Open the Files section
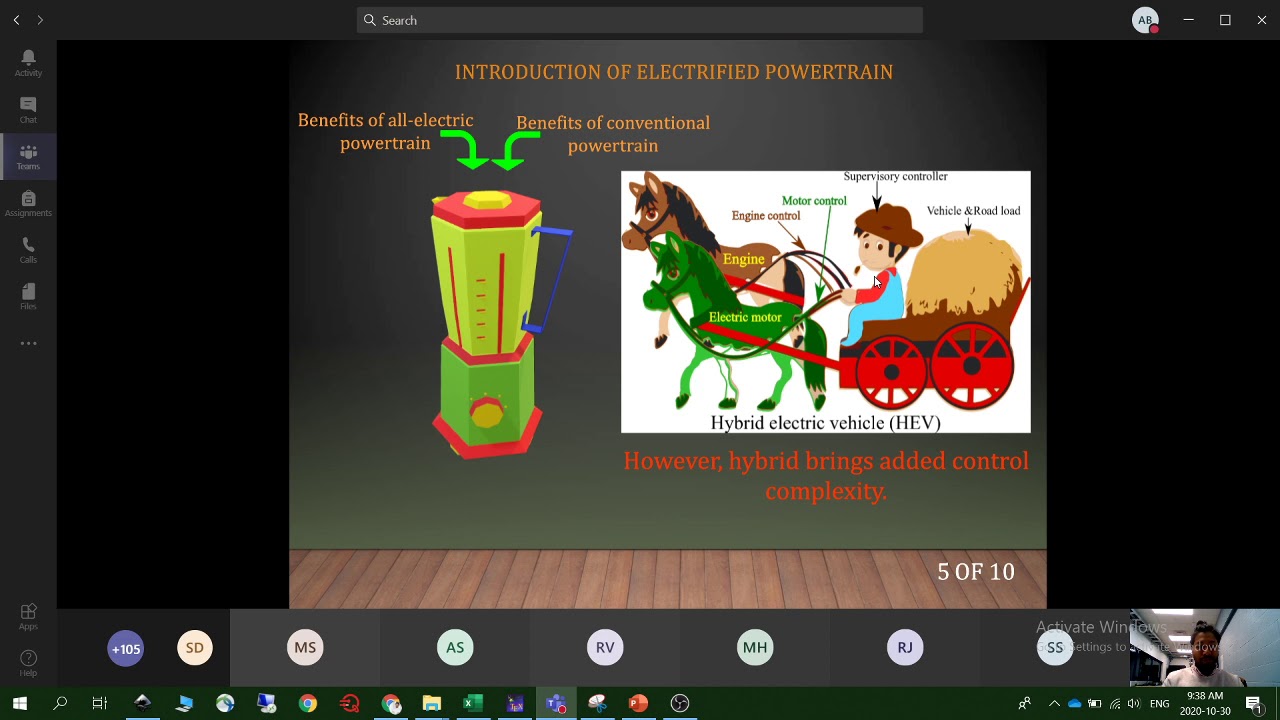Image resolution: width=1280 pixels, height=720 pixels. point(28,296)
